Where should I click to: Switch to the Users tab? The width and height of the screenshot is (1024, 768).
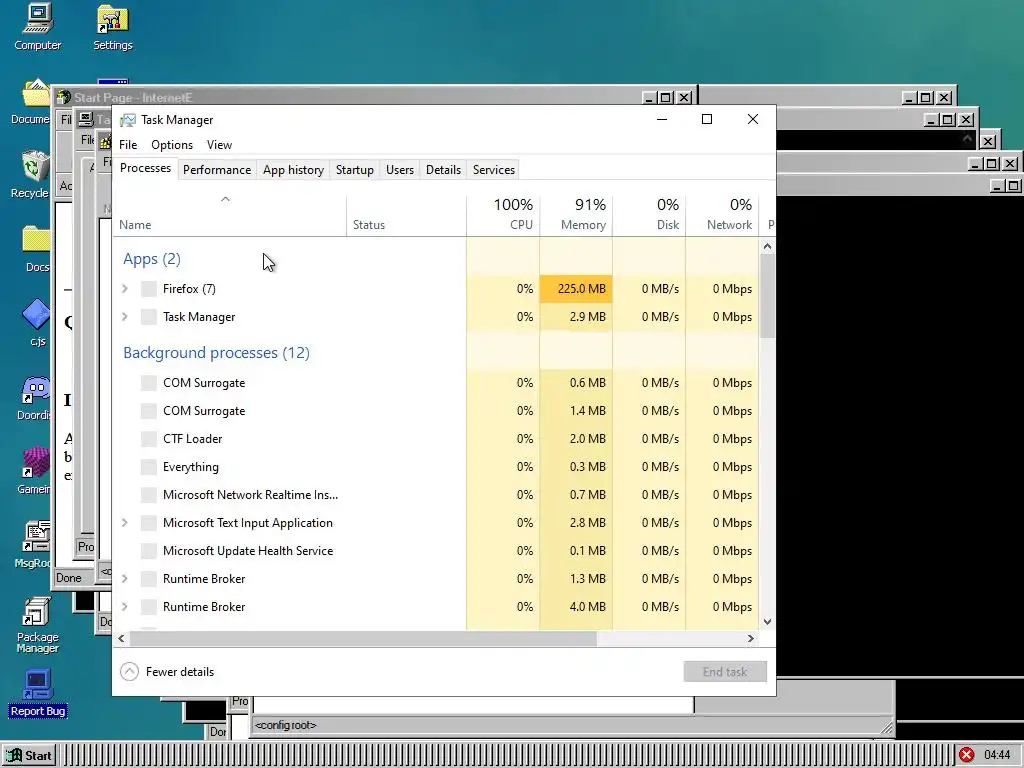(x=400, y=170)
